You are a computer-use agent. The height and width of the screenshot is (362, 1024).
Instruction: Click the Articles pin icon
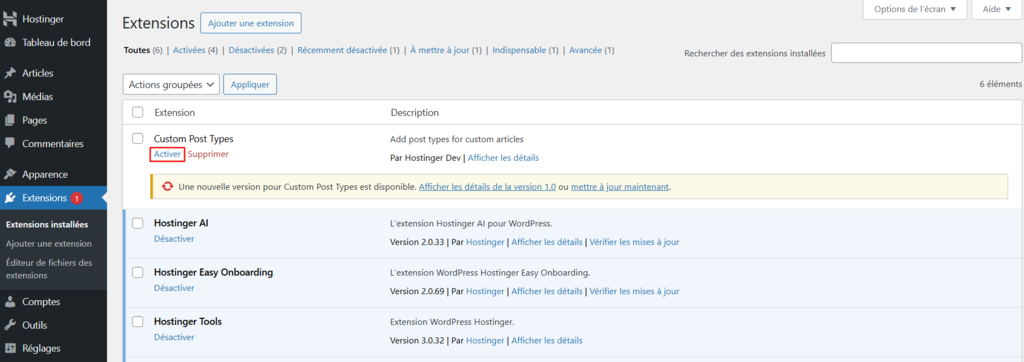tap(10, 73)
